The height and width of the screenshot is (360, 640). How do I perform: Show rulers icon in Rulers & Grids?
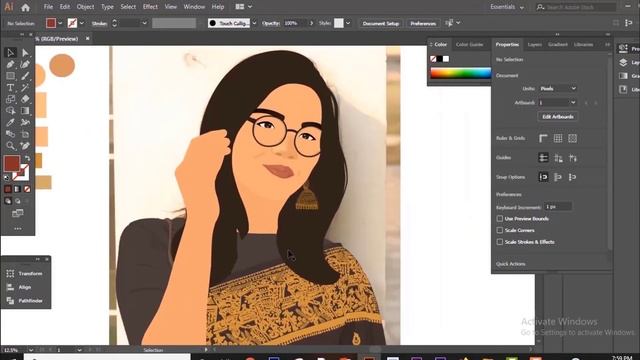[x=543, y=138]
